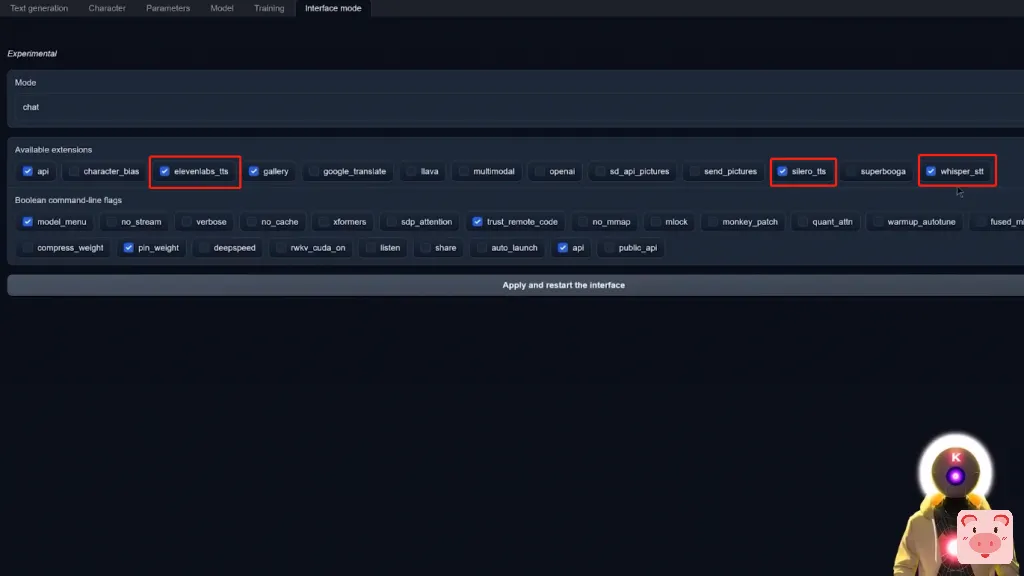
Task: Uncheck the api extension checkbox
Action: click(27, 171)
